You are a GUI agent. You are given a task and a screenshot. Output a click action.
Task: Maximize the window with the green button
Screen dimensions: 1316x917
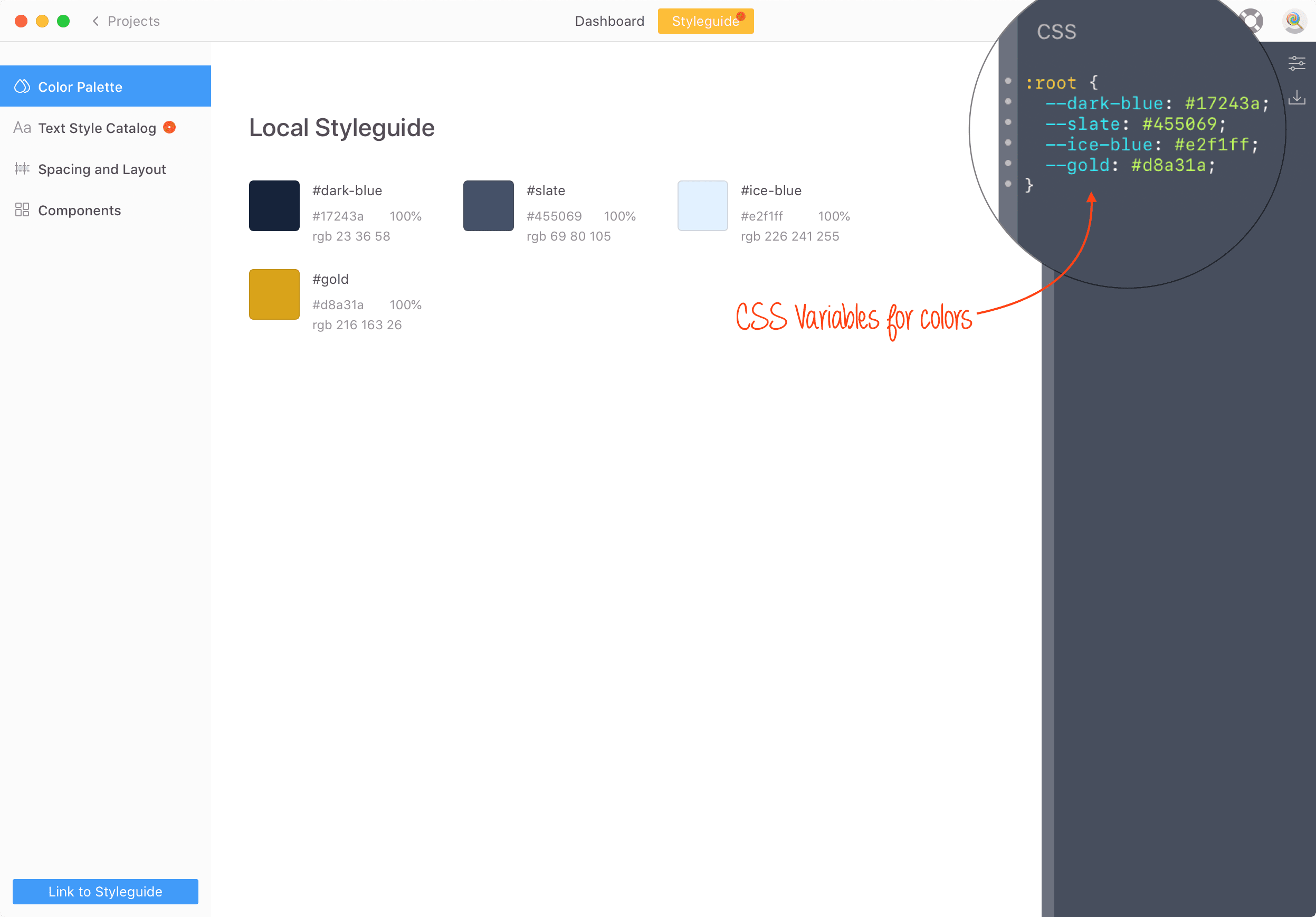pos(64,21)
